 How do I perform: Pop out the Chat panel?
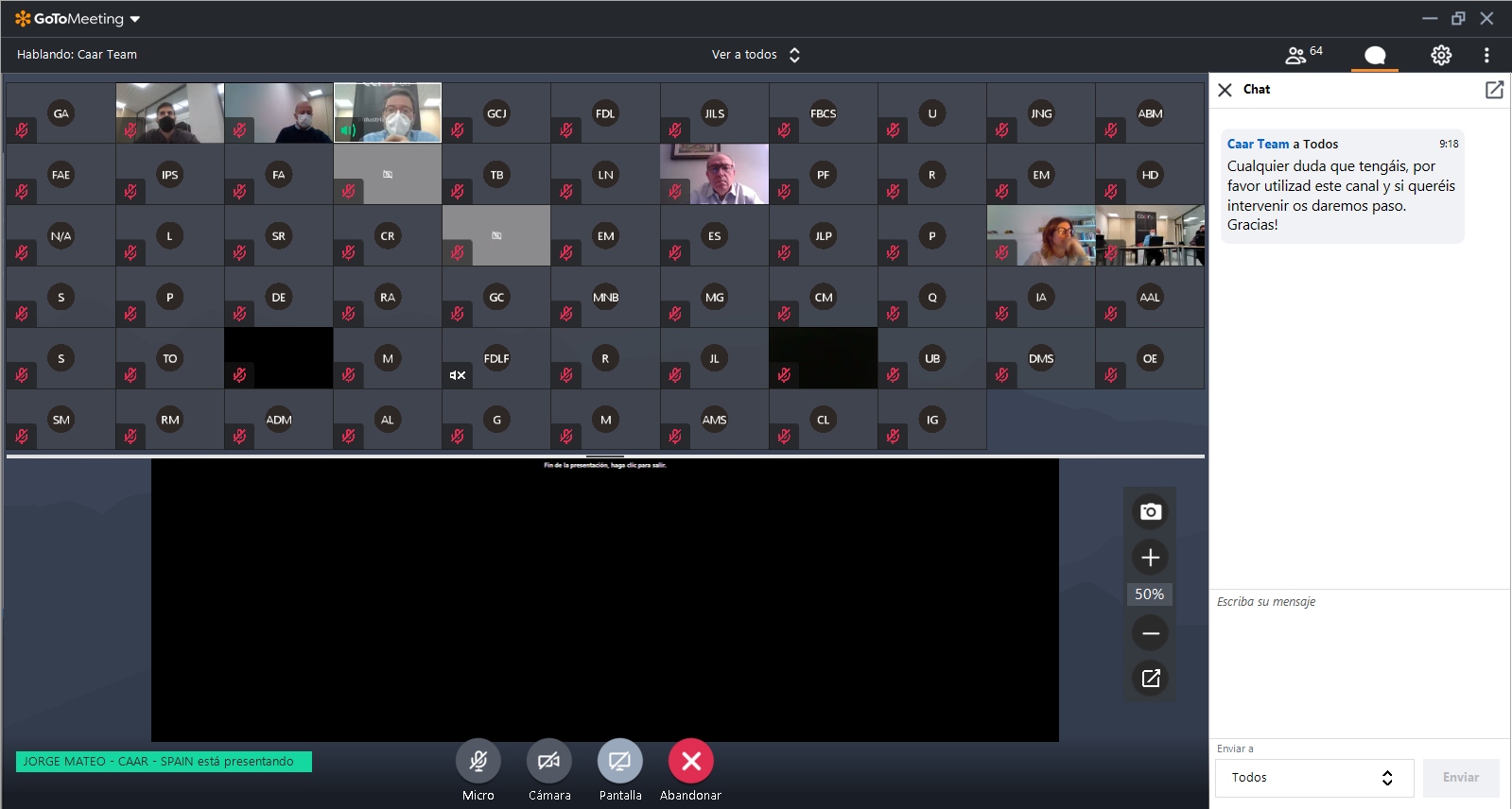[1494, 90]
